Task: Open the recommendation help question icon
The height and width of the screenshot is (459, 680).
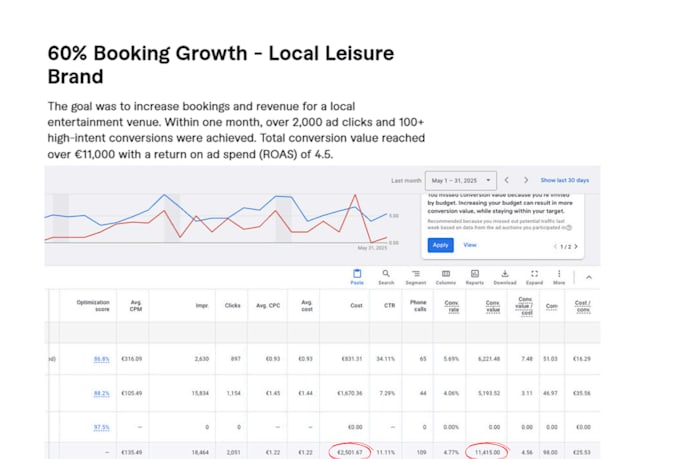Action: click(569, 227)
